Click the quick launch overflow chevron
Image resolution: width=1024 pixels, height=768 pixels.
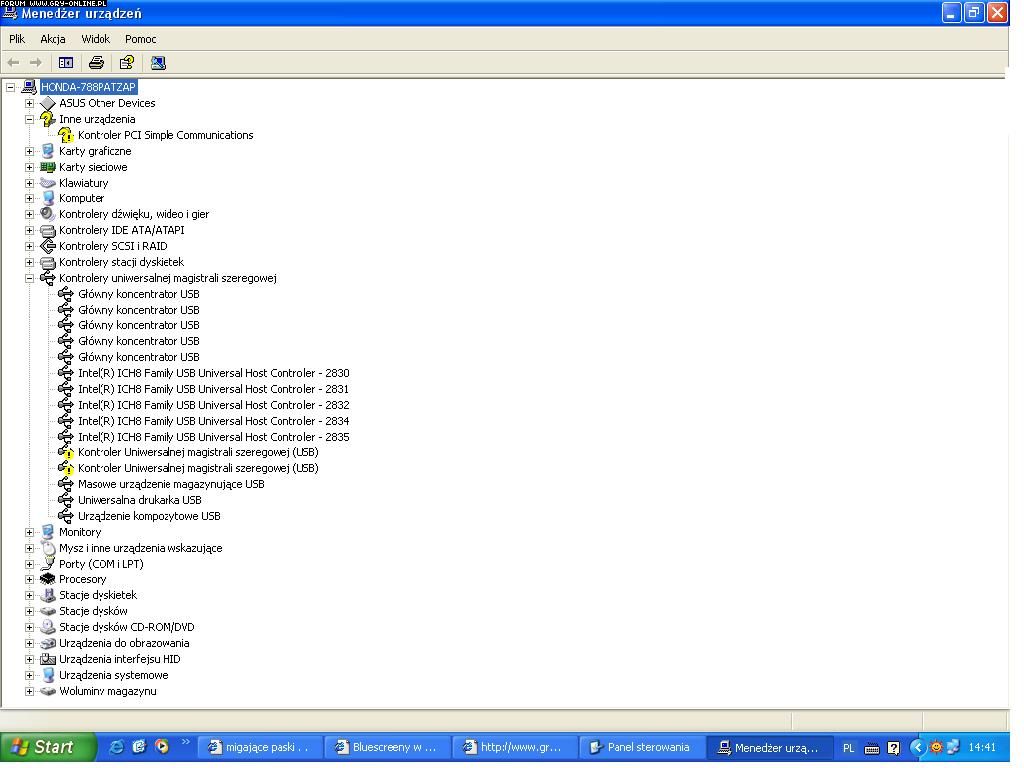click(185, 742)
